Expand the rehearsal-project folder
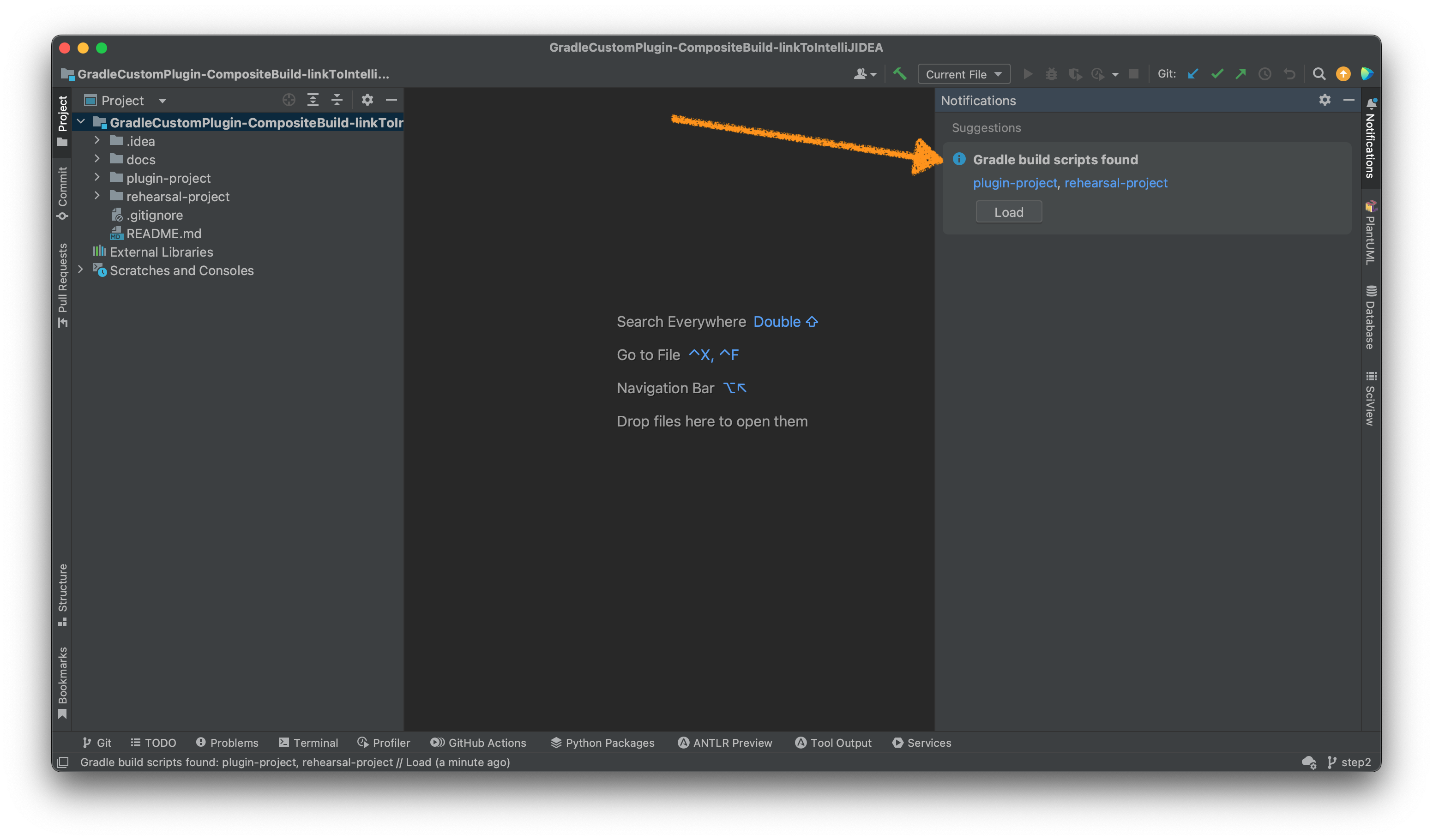The width and height of the screenshot is (1433, 840). [97, 196]
